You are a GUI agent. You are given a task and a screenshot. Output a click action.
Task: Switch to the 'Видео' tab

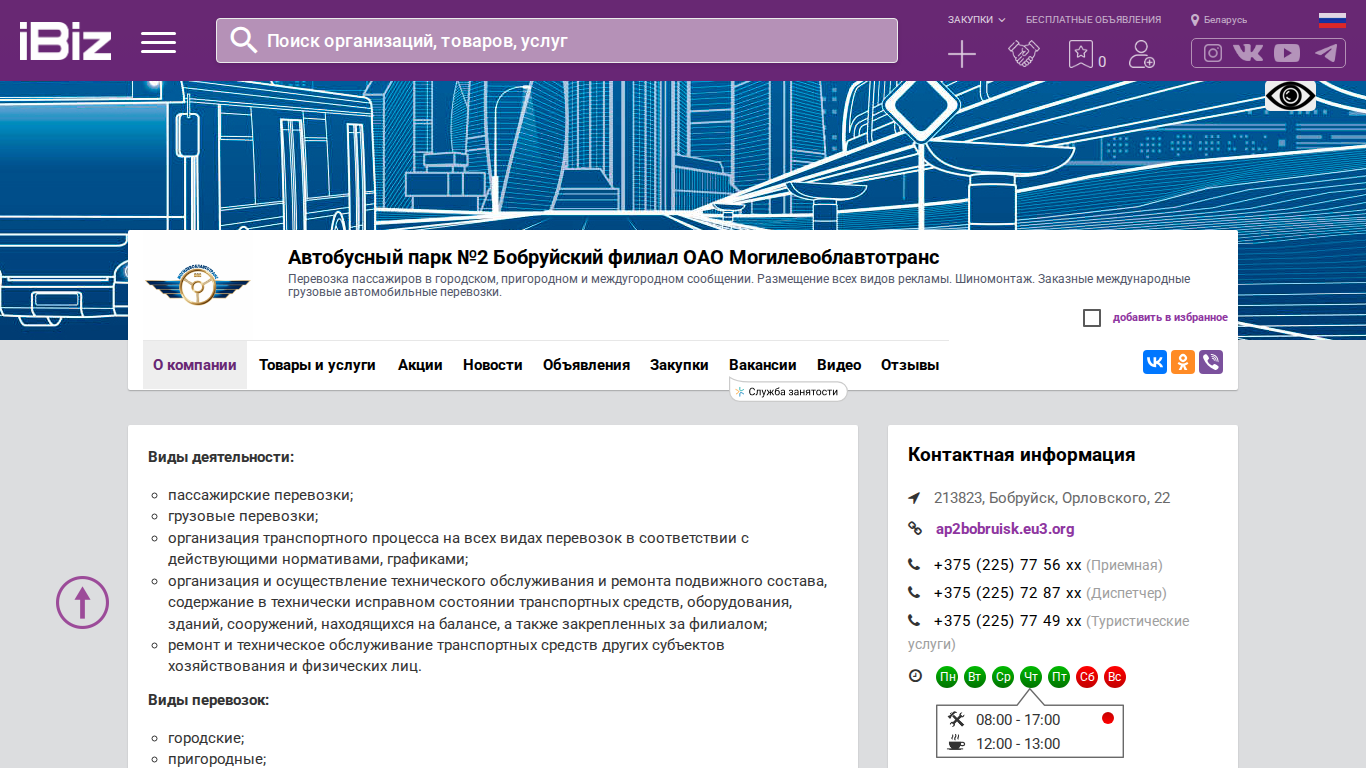(x=839, y=365)
